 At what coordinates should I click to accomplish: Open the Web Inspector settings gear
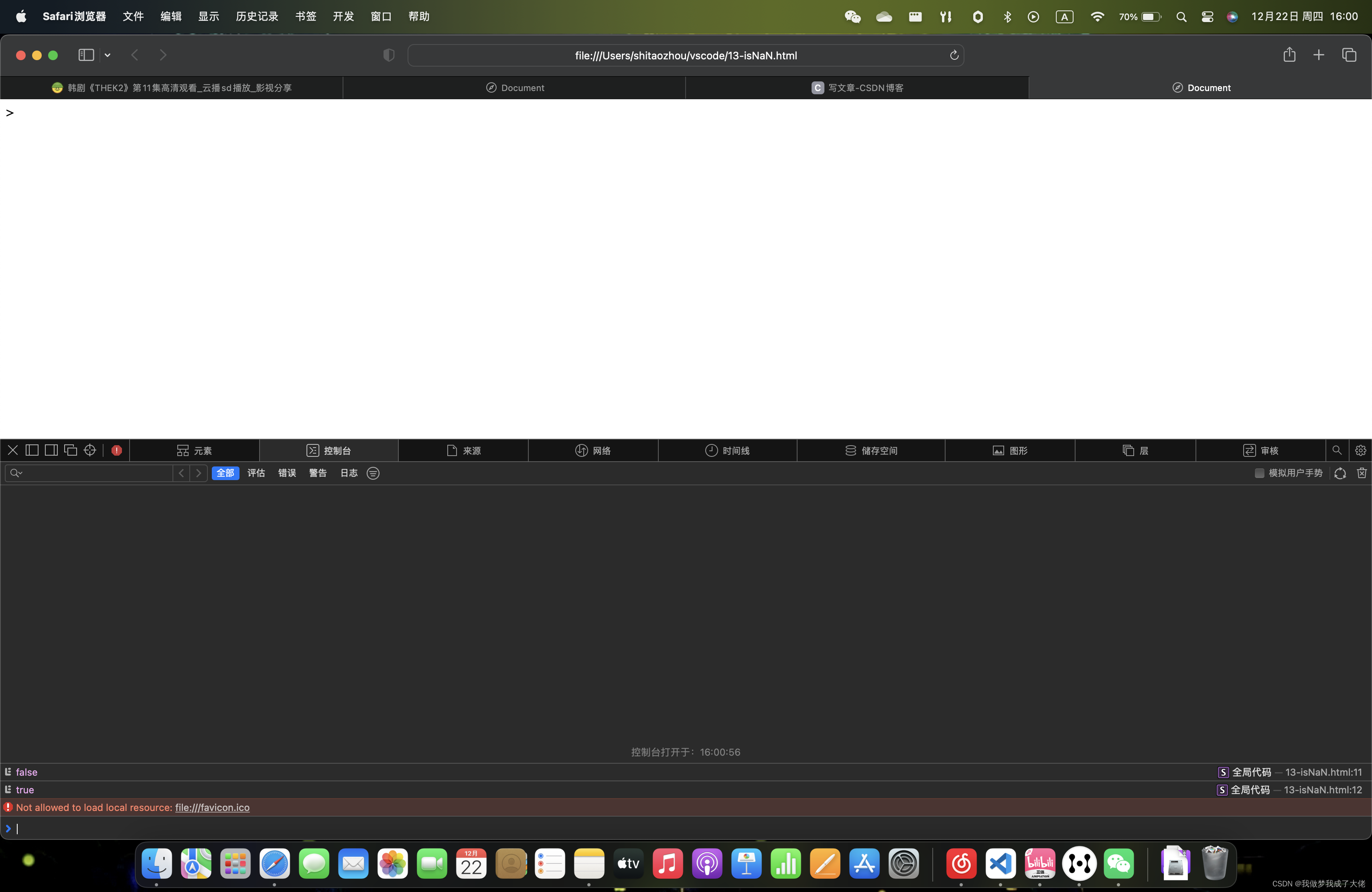1360,450
